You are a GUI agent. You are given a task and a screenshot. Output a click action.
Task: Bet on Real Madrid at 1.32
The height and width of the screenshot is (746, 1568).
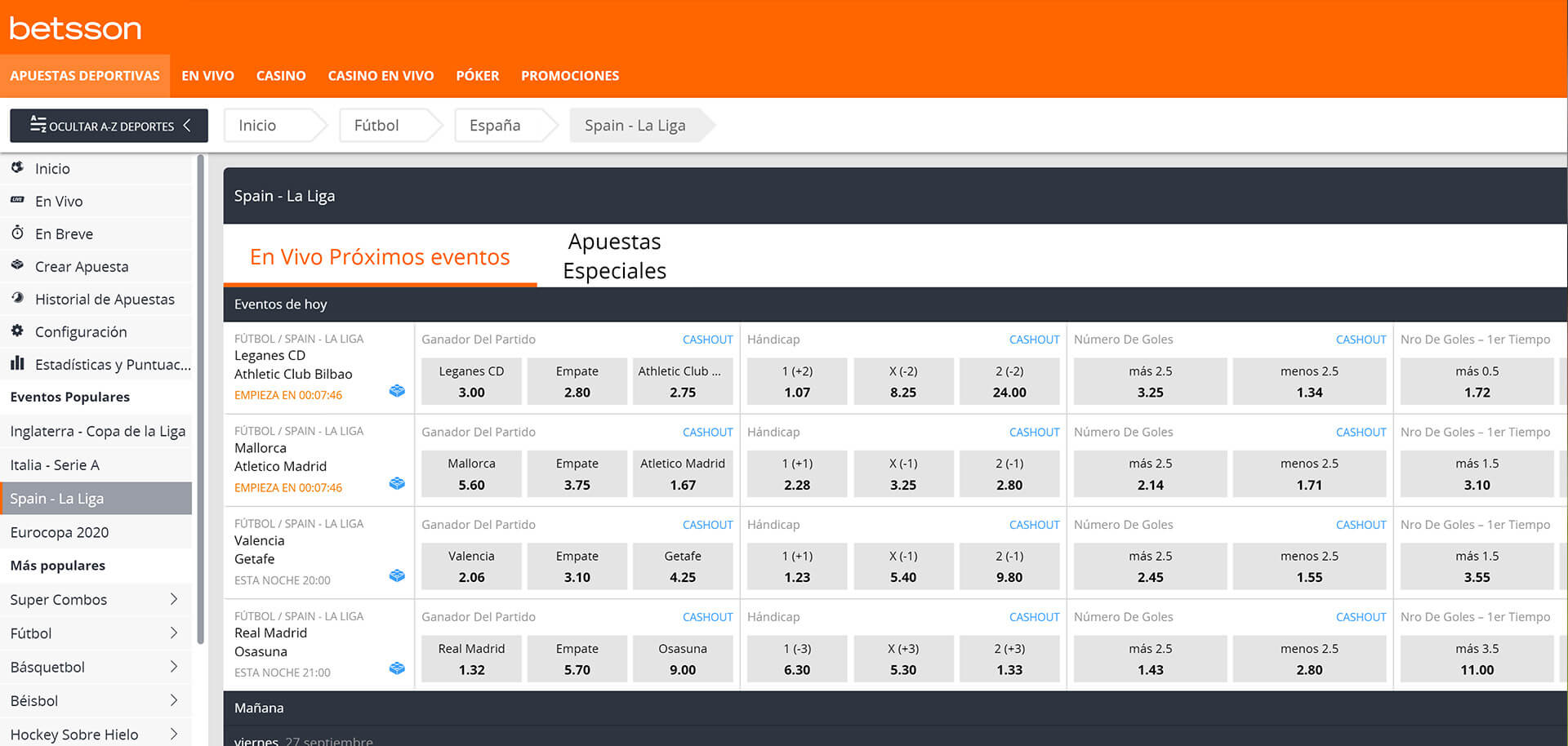471,659
